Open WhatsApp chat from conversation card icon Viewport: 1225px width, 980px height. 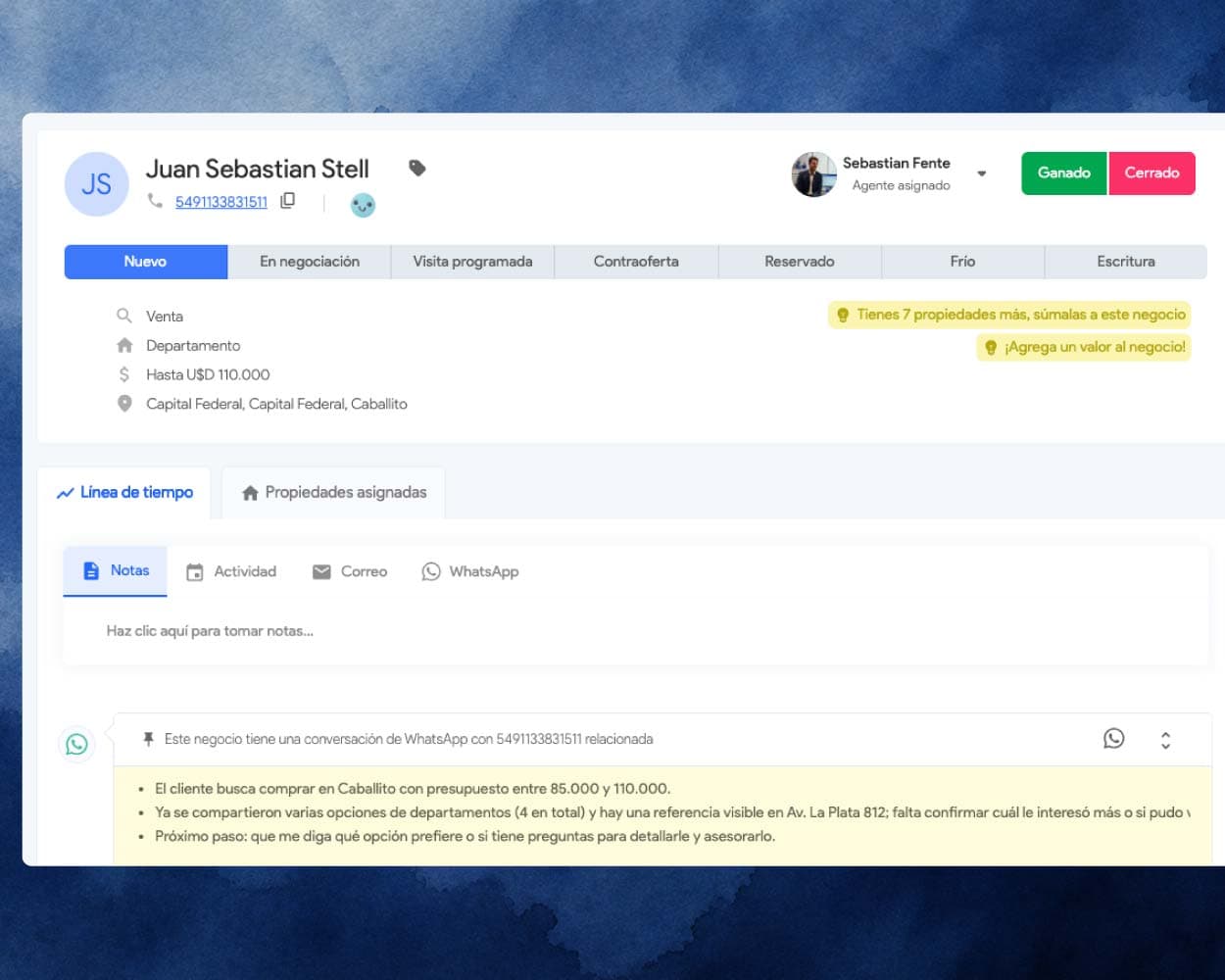click(1113, 738)
